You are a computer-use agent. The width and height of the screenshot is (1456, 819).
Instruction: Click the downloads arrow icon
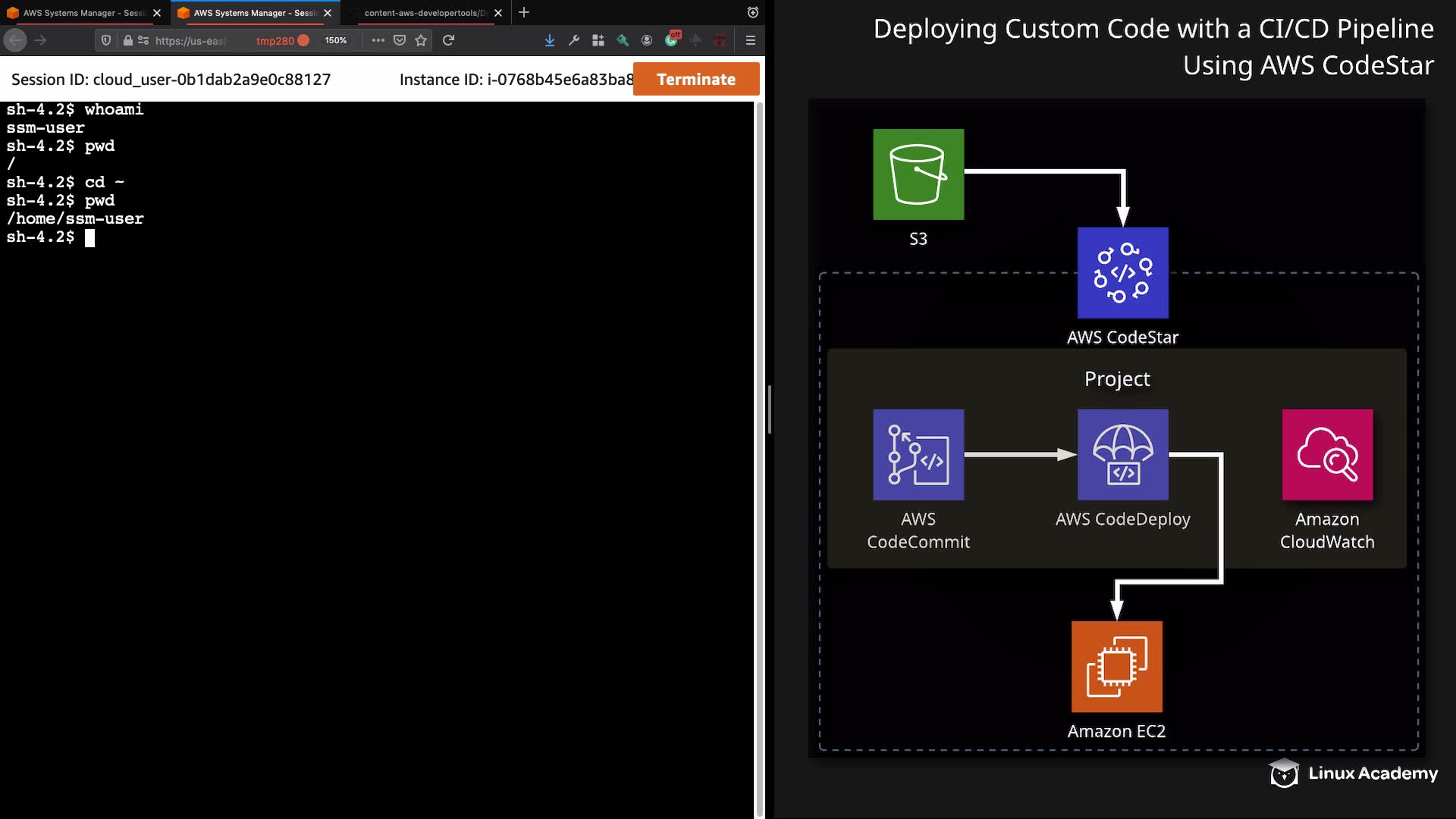click(550, 40)
